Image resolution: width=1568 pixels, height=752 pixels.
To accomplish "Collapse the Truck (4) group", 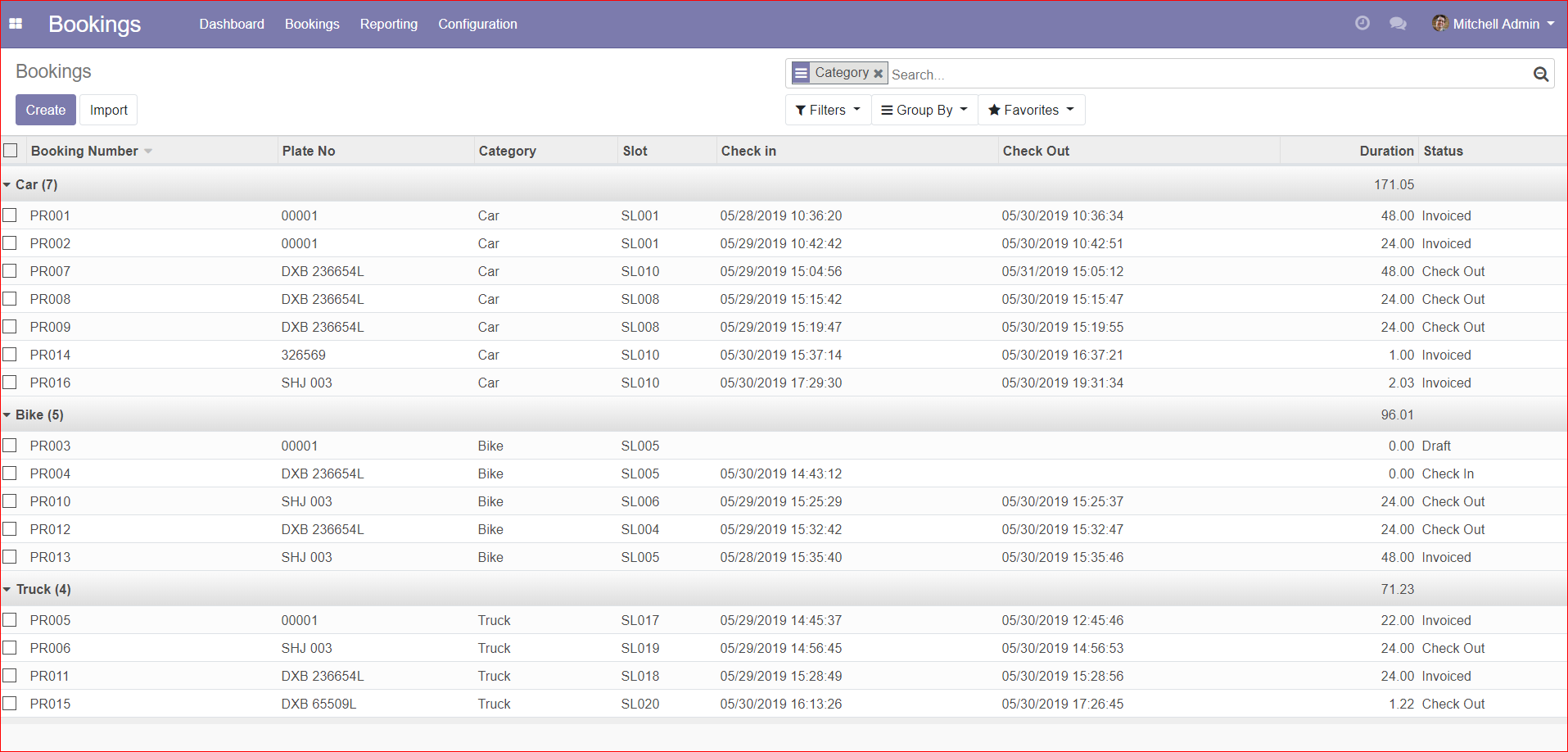I will coord(37,590).
